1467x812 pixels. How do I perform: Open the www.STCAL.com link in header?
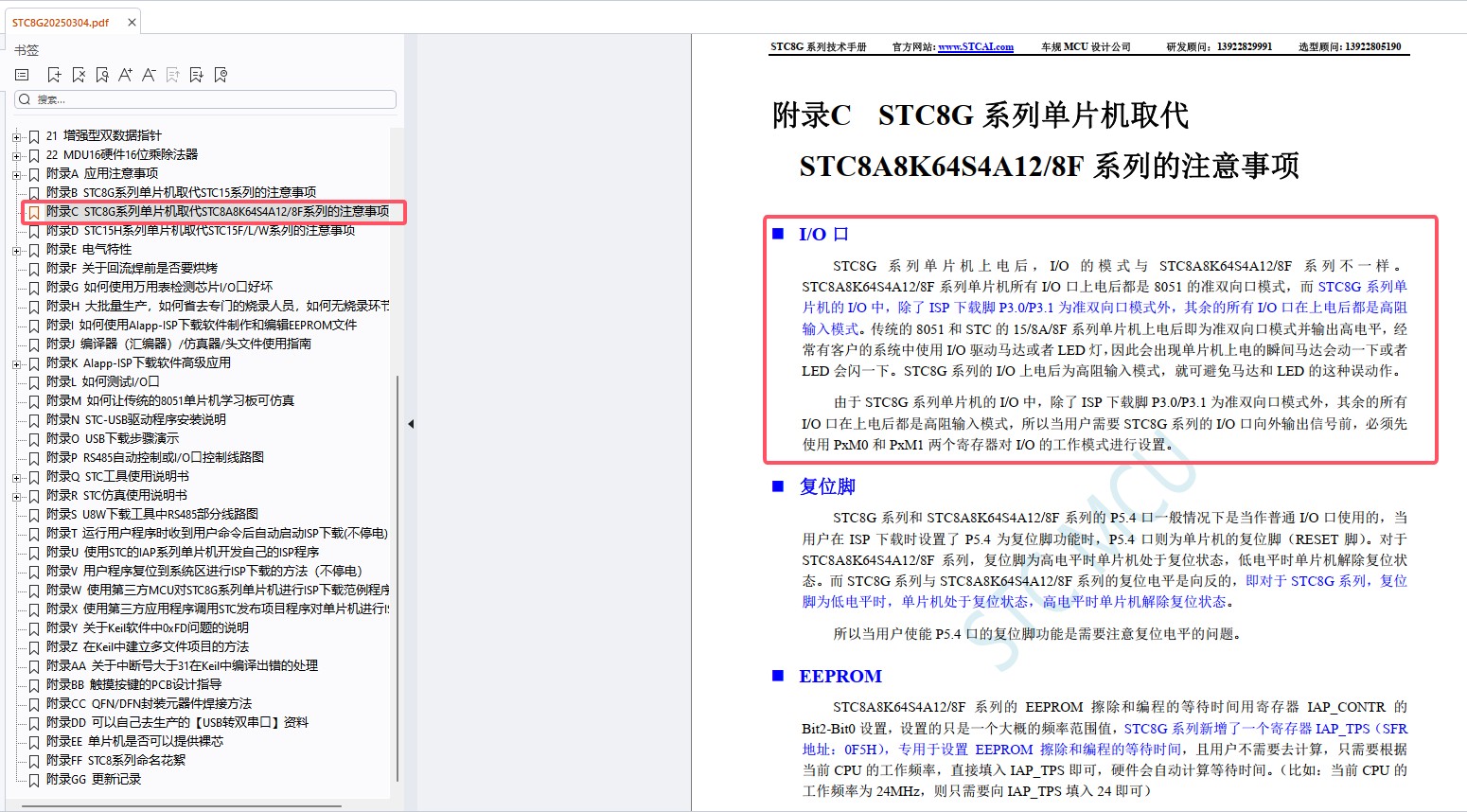[976, 46]
